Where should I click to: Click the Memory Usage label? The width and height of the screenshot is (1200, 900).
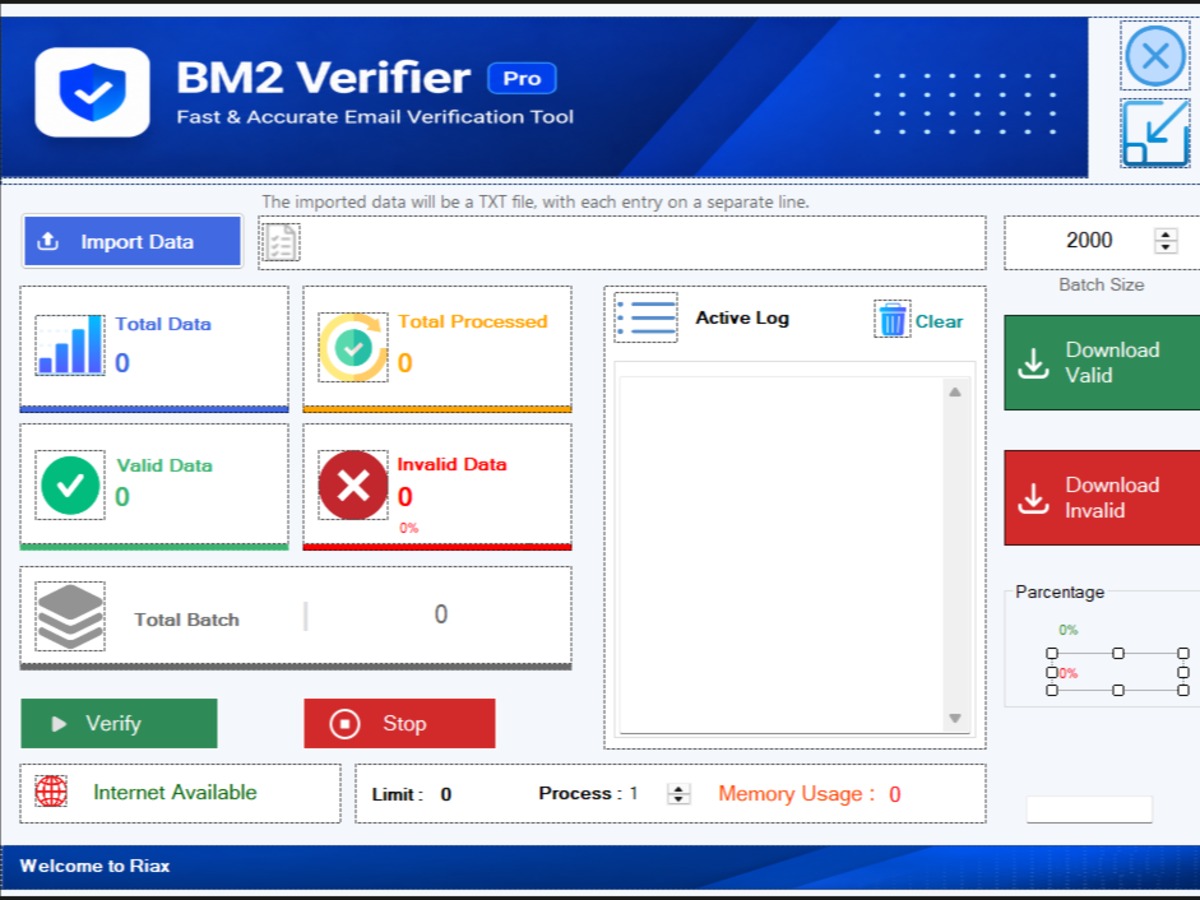(796, 794)
